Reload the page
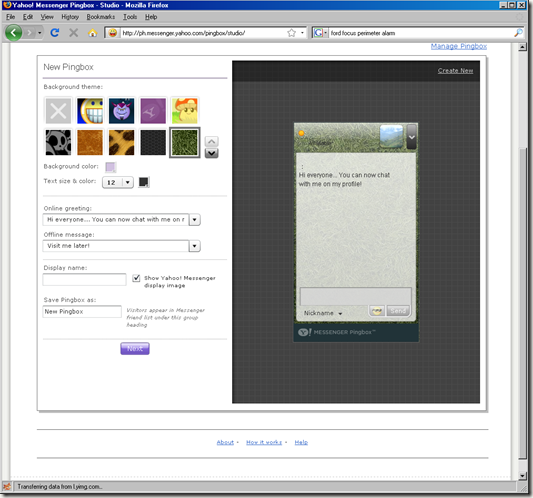The height and width of the screenshot is (498, 533). point(55,33)
